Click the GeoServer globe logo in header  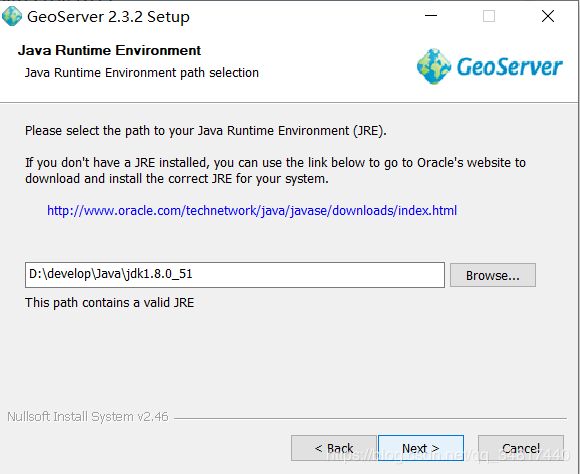pyautogui.click(x=434, y=67)
